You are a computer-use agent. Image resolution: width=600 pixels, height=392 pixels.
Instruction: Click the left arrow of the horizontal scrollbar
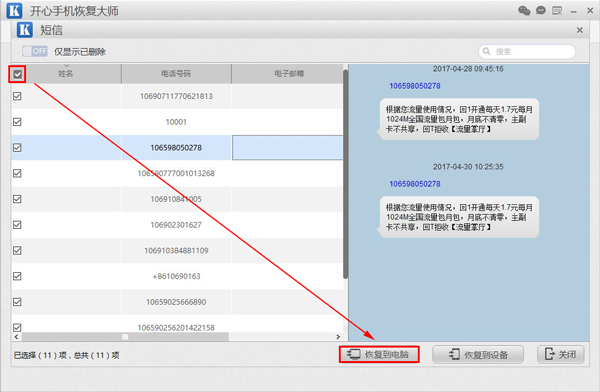tap(16, 337)
